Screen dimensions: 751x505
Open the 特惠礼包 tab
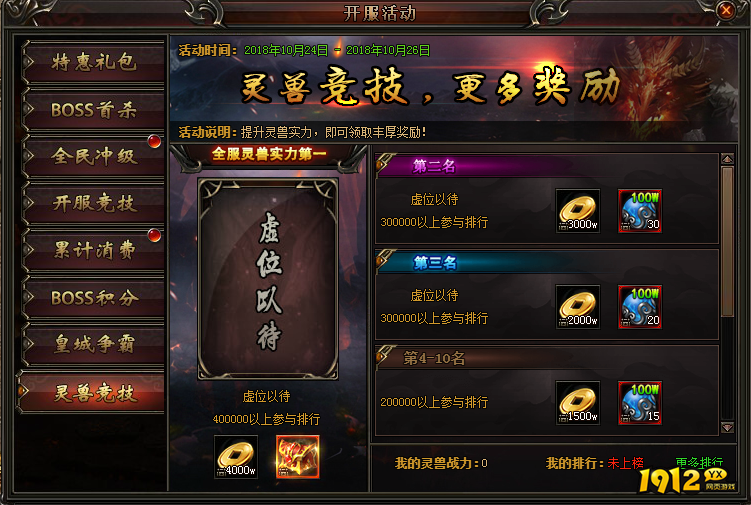(93, 62)
